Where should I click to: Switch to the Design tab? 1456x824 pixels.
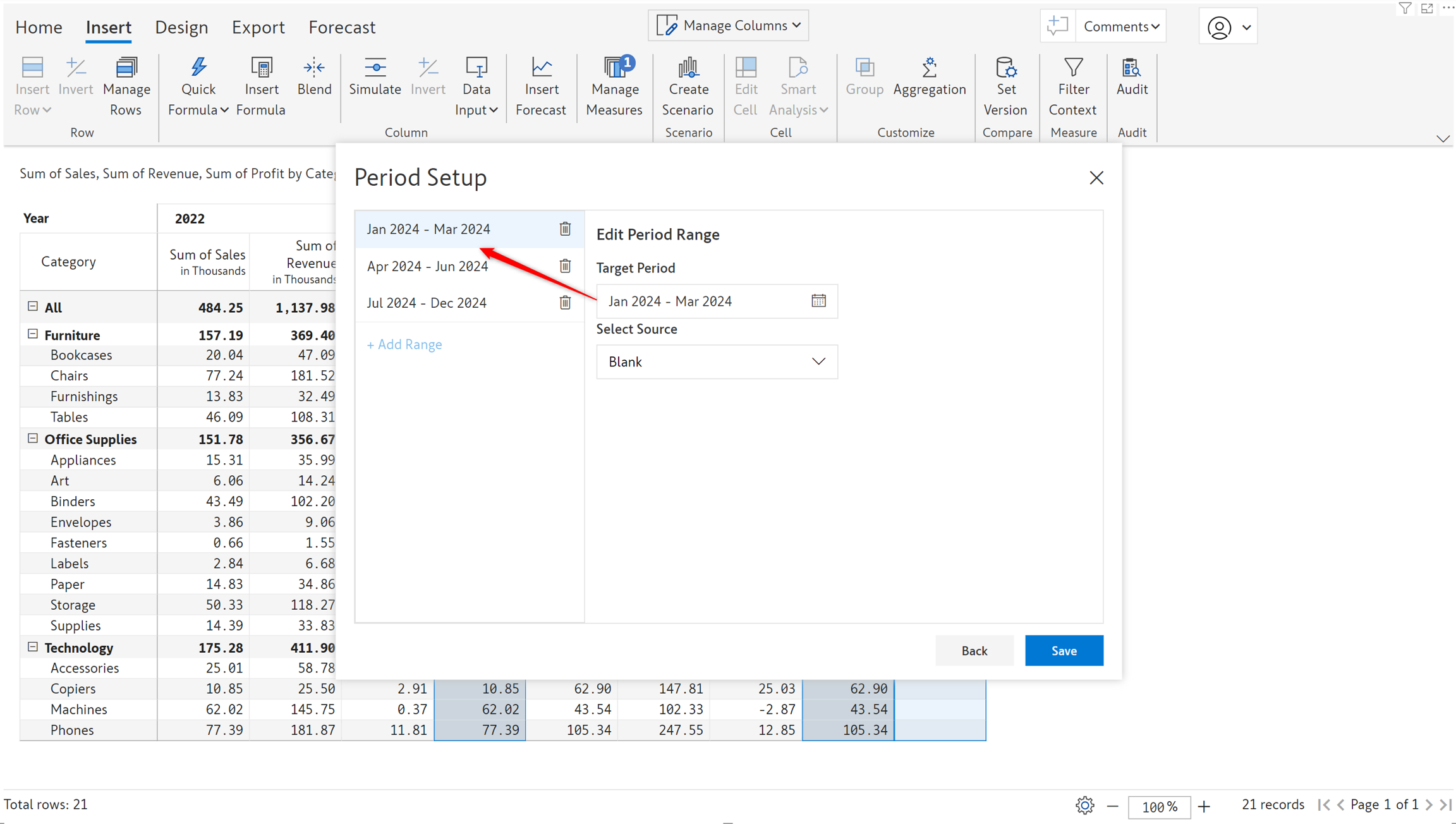coord(181,27)
